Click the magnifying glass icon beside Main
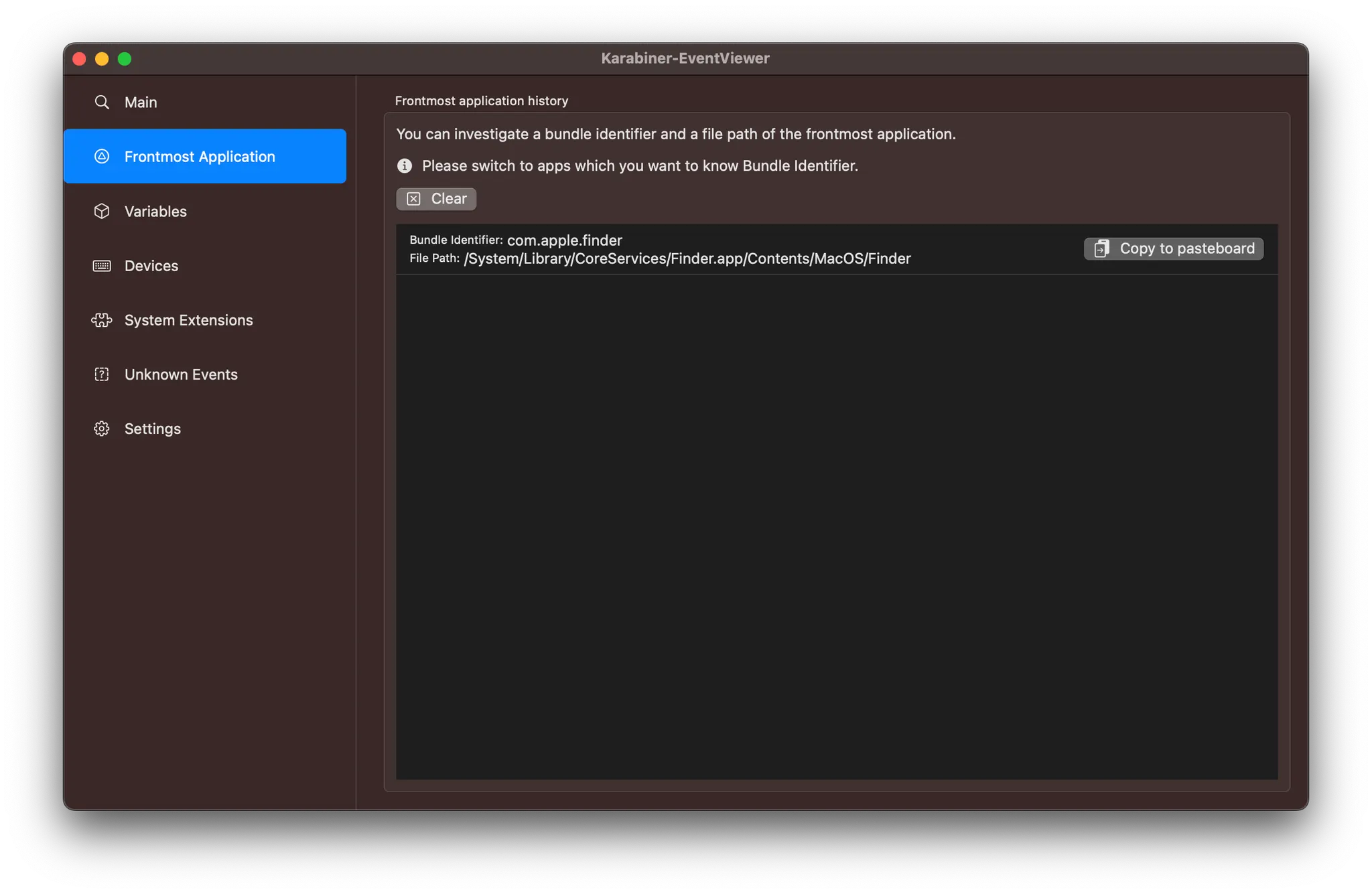 click(x=102, y=102)
